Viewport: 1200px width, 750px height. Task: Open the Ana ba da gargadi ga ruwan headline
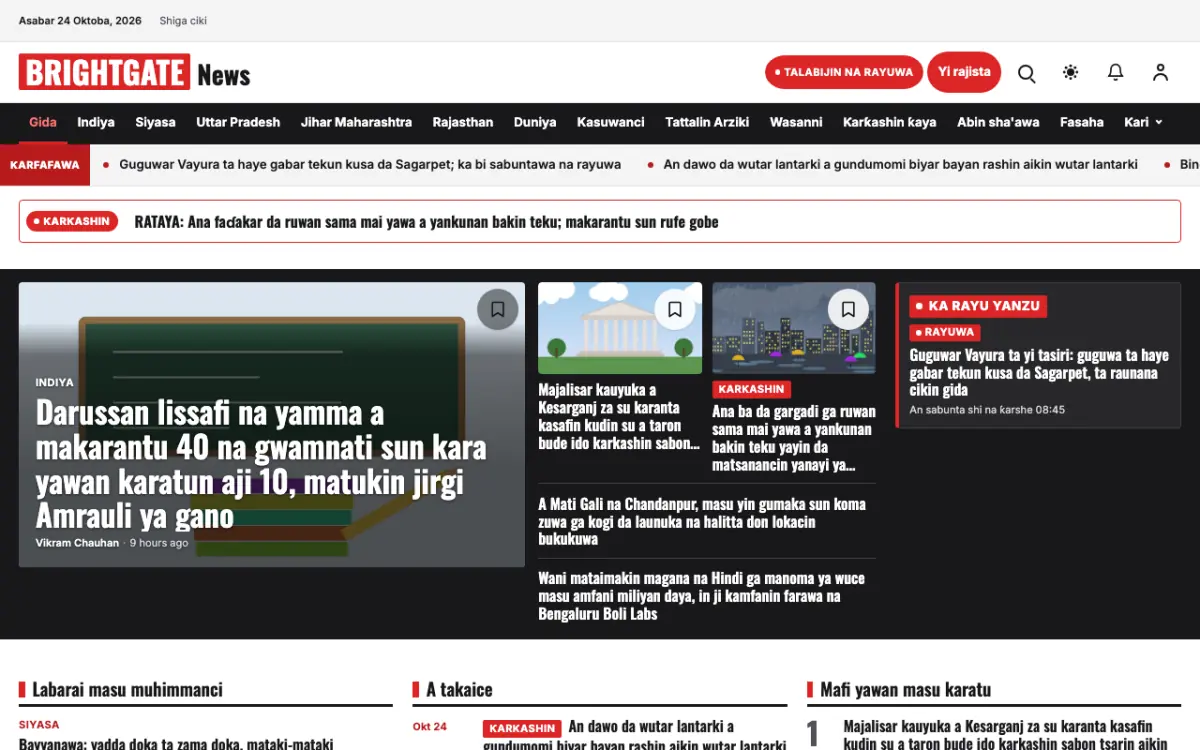[794, 438]
